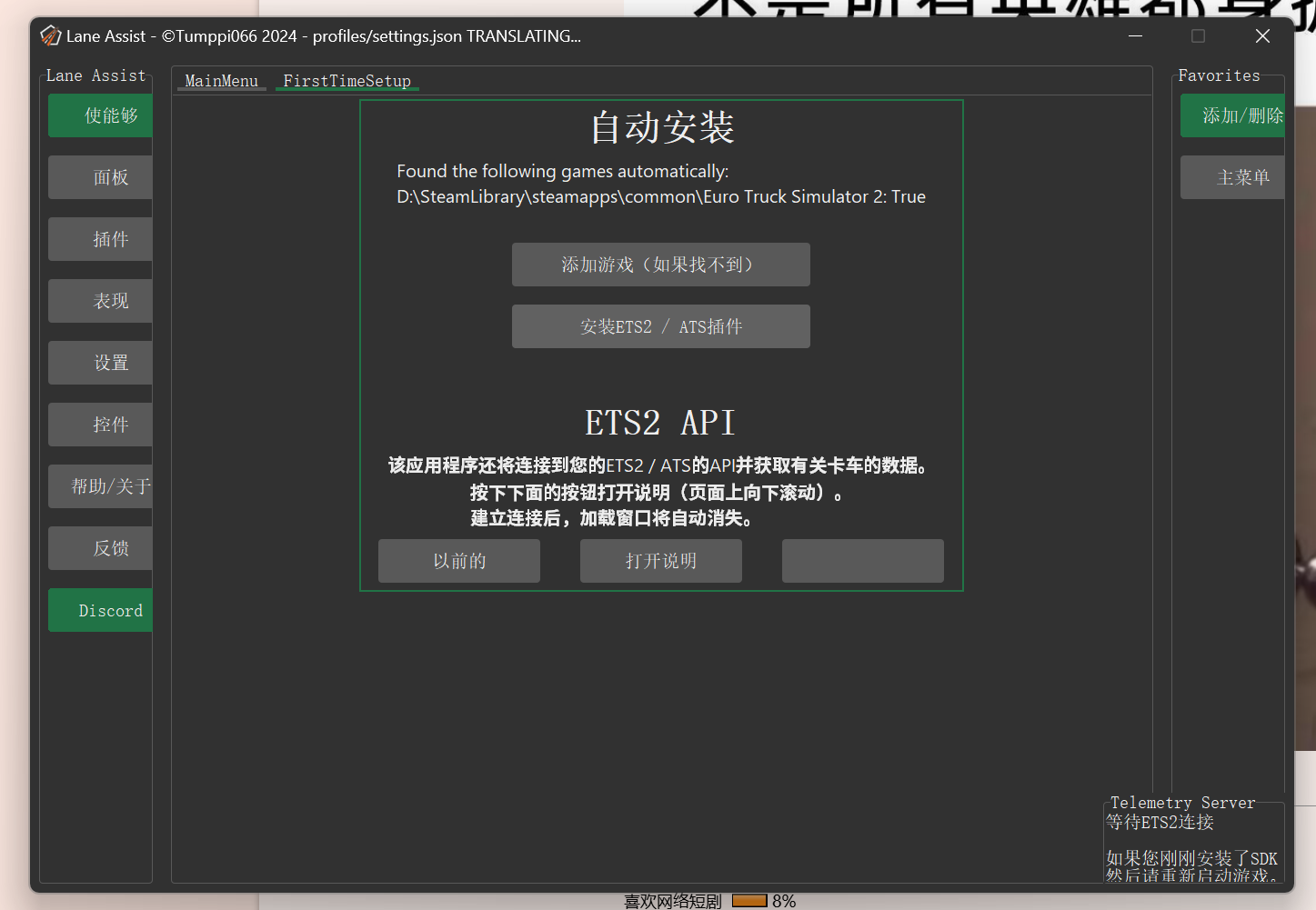Image resolution: width=1316 pixels, height=910 pixels.
Task: Open the 表现 (performance) page
Action: [100, 301]
